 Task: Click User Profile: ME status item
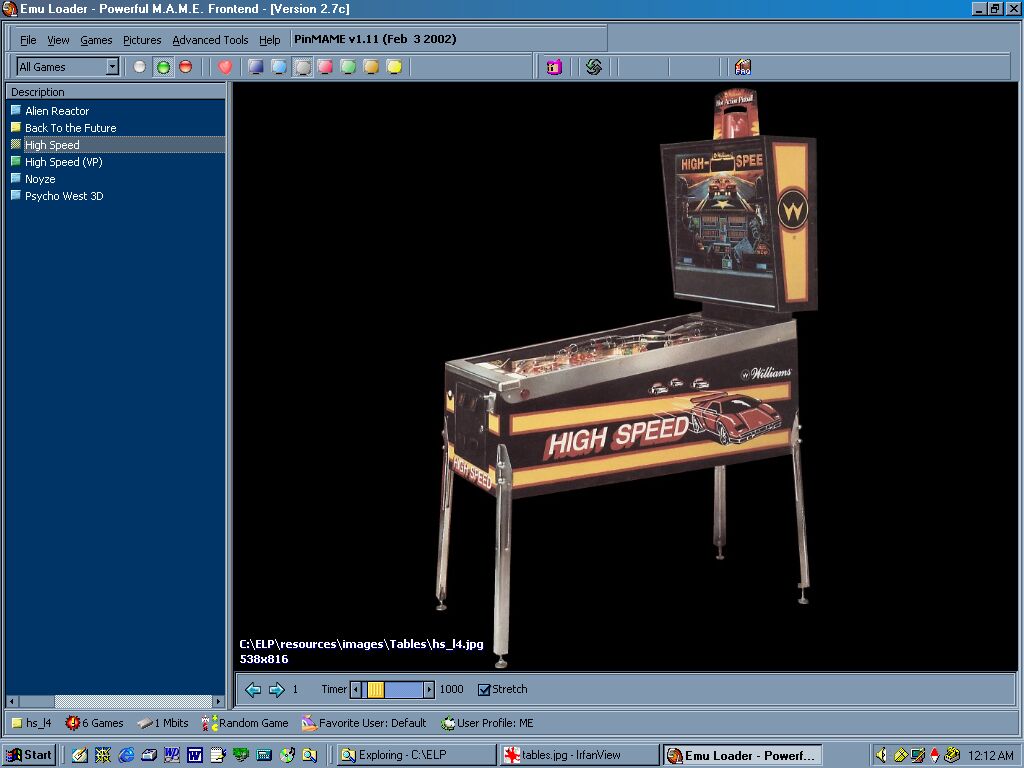point(487,723)
